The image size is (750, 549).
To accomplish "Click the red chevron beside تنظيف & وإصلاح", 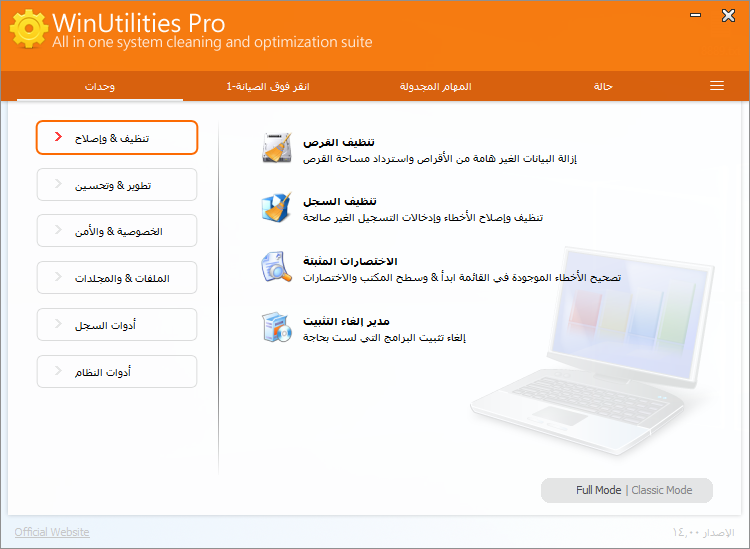I will (x=58, y=137).
